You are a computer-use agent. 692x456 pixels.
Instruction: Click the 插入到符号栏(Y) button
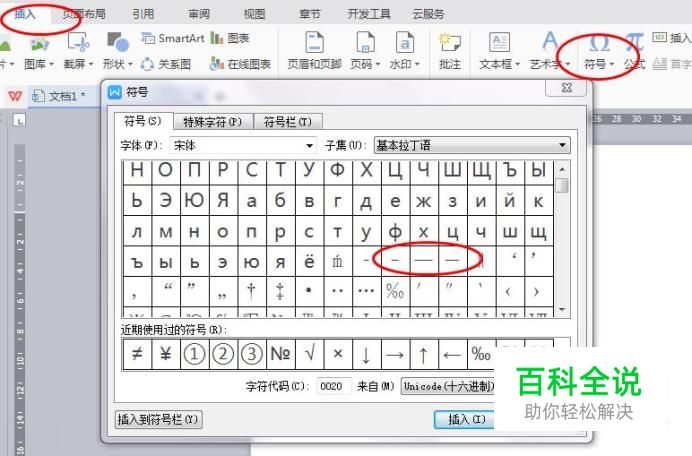click(158, 419)
